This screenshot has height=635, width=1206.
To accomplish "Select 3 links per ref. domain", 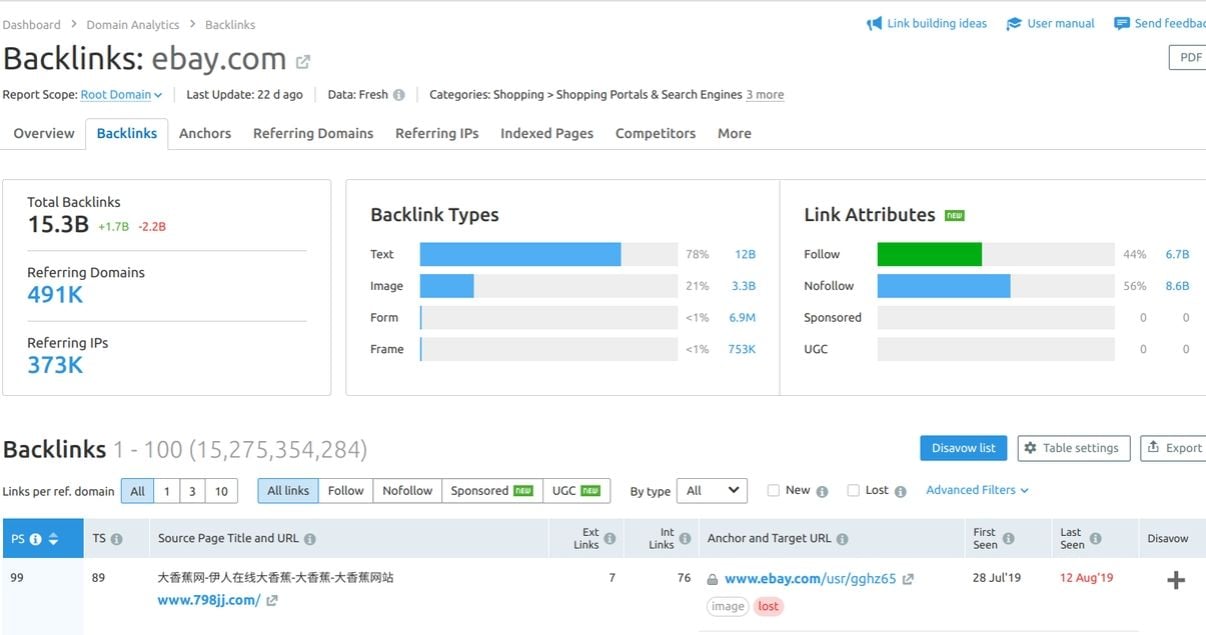I will (x=192, y=491).
